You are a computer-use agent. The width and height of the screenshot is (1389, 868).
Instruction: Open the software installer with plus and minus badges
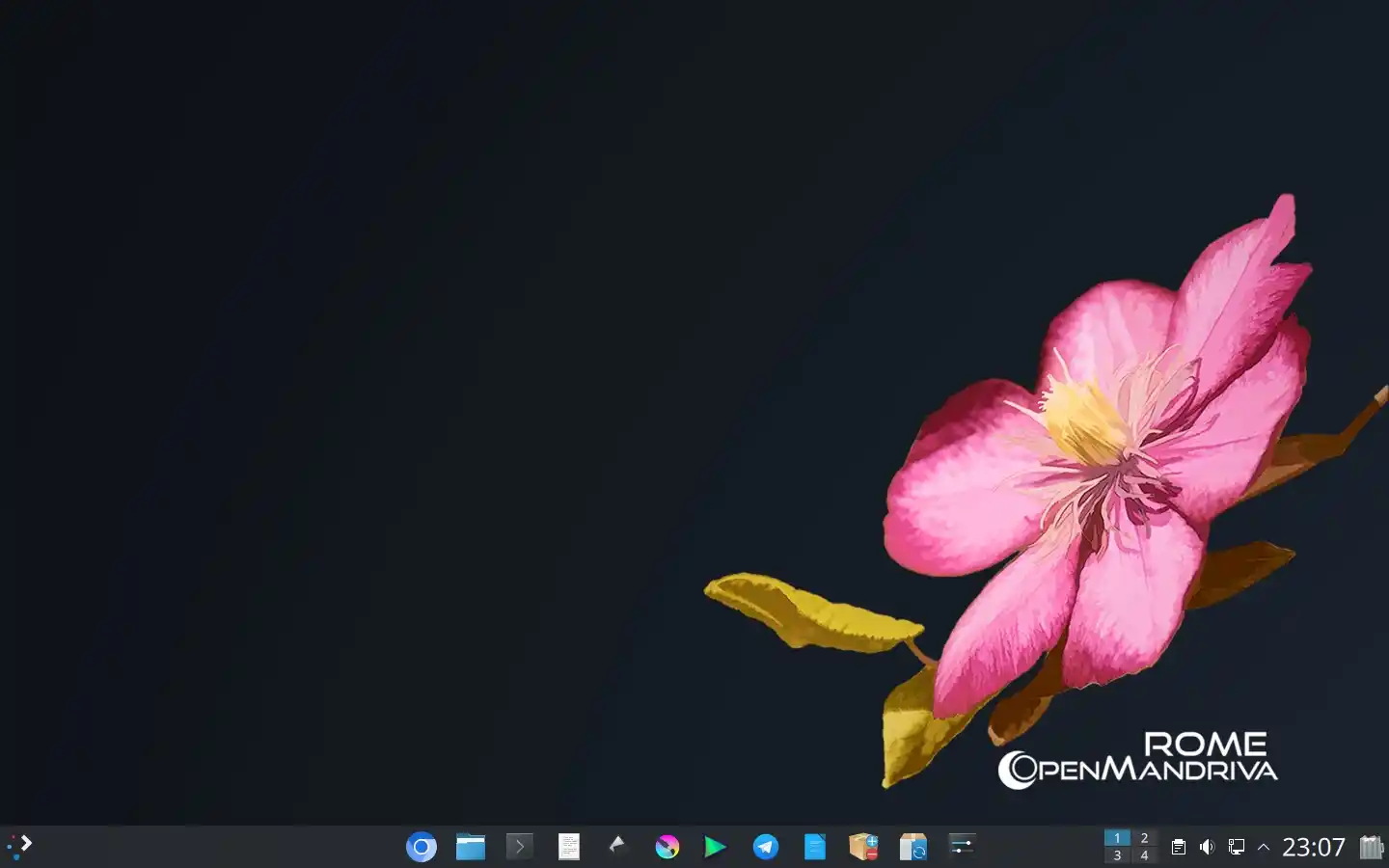[863, 847]
